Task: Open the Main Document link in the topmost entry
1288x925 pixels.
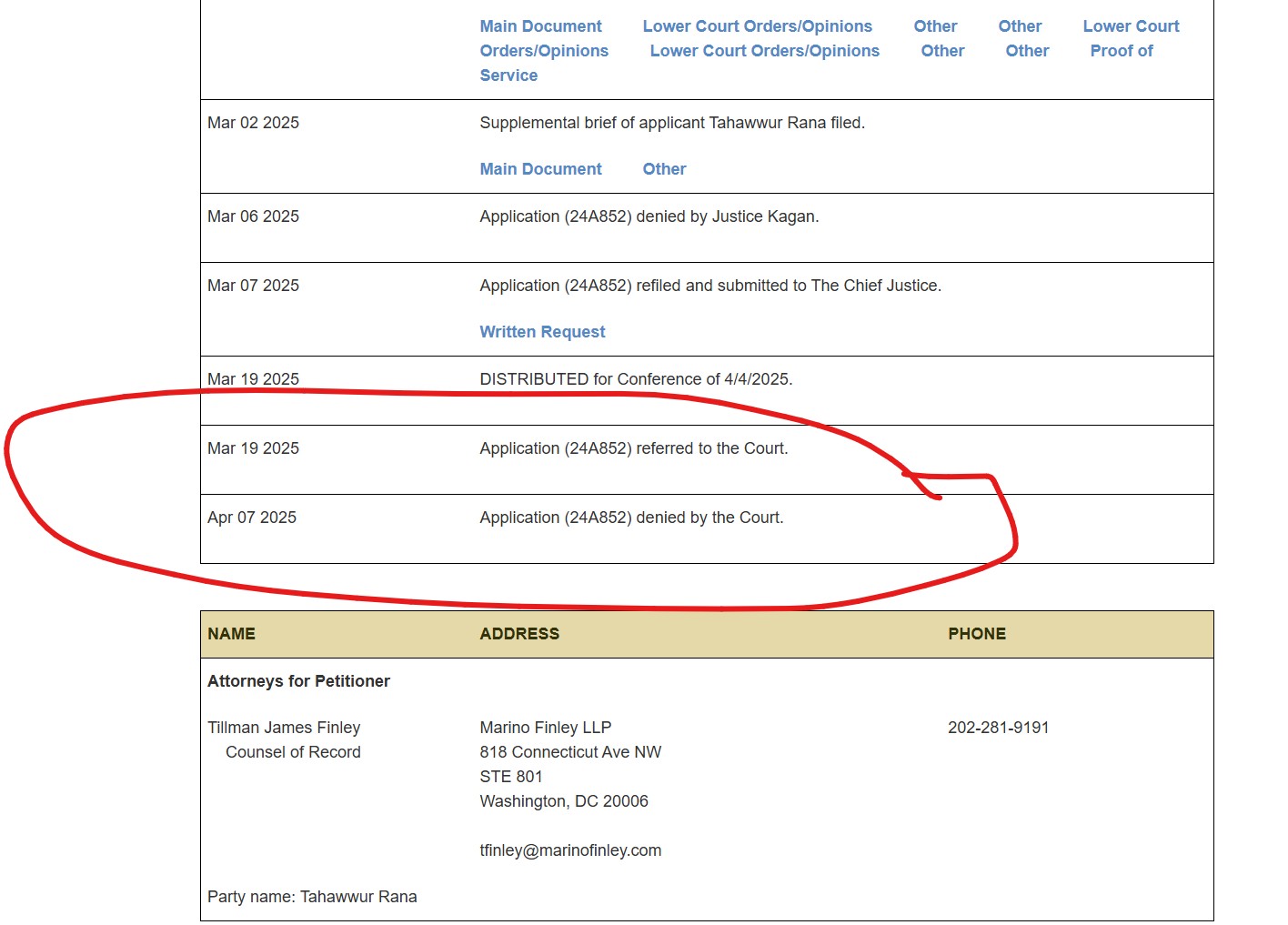Action: coord(540,26)
